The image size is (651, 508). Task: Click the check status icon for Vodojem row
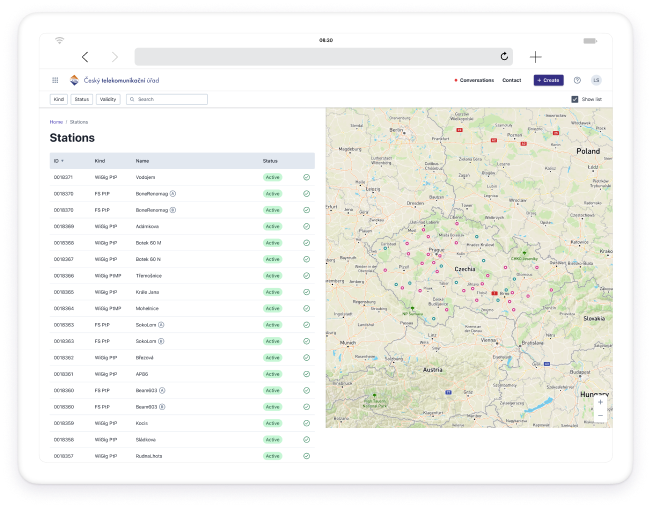(x=306, y=177)
